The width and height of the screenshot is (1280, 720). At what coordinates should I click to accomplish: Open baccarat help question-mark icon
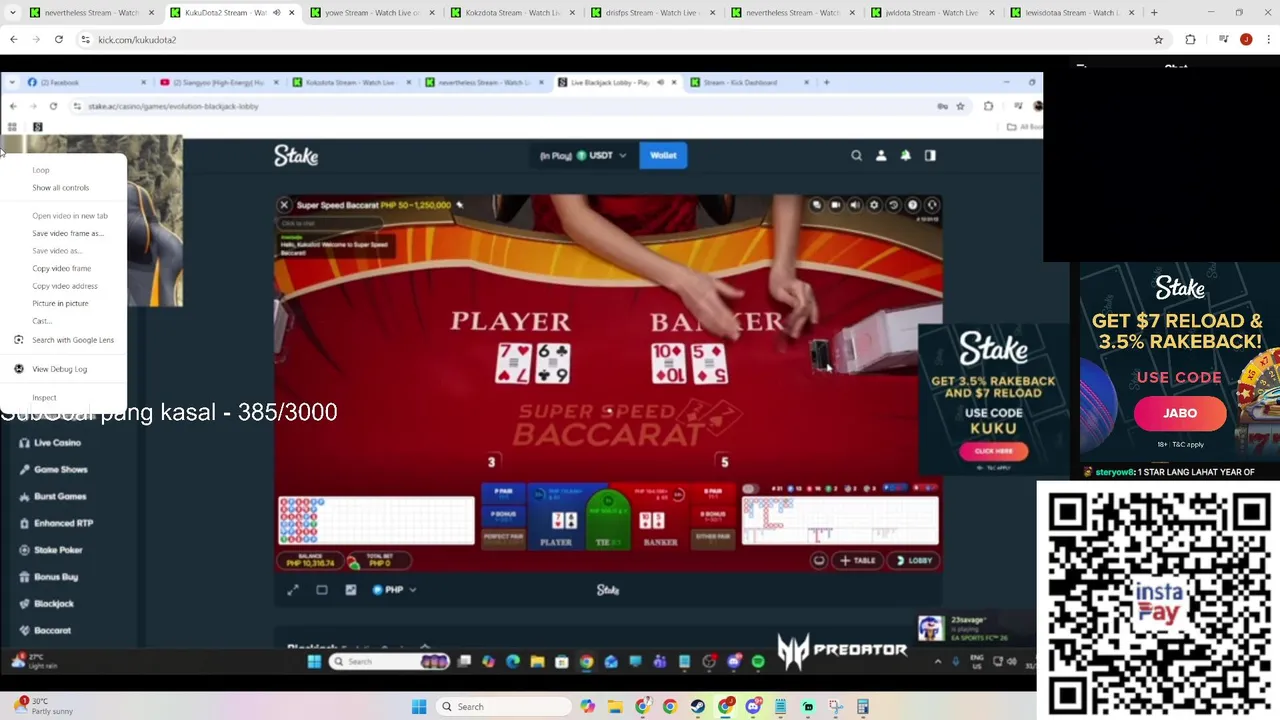(x=912, y=205)
